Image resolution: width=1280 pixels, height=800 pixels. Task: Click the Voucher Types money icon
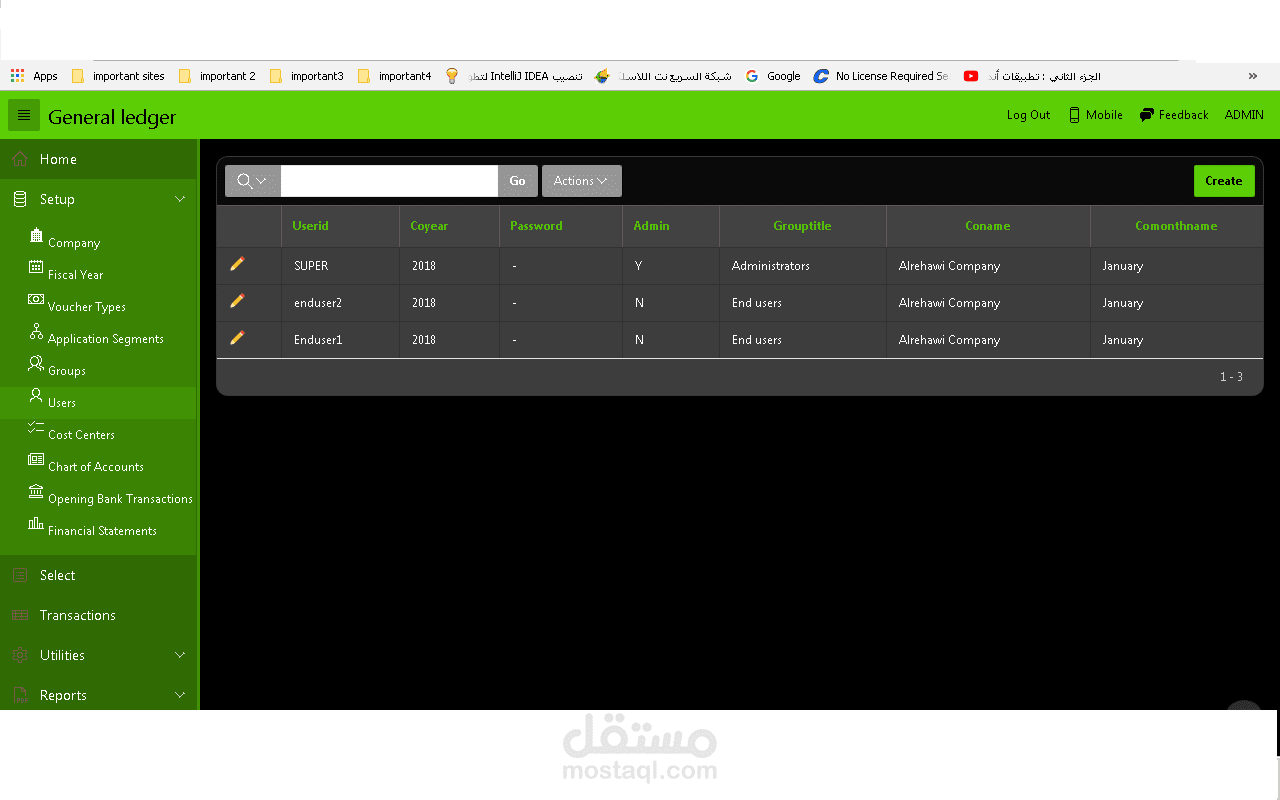pyautogui.click(x=36, y=299)
